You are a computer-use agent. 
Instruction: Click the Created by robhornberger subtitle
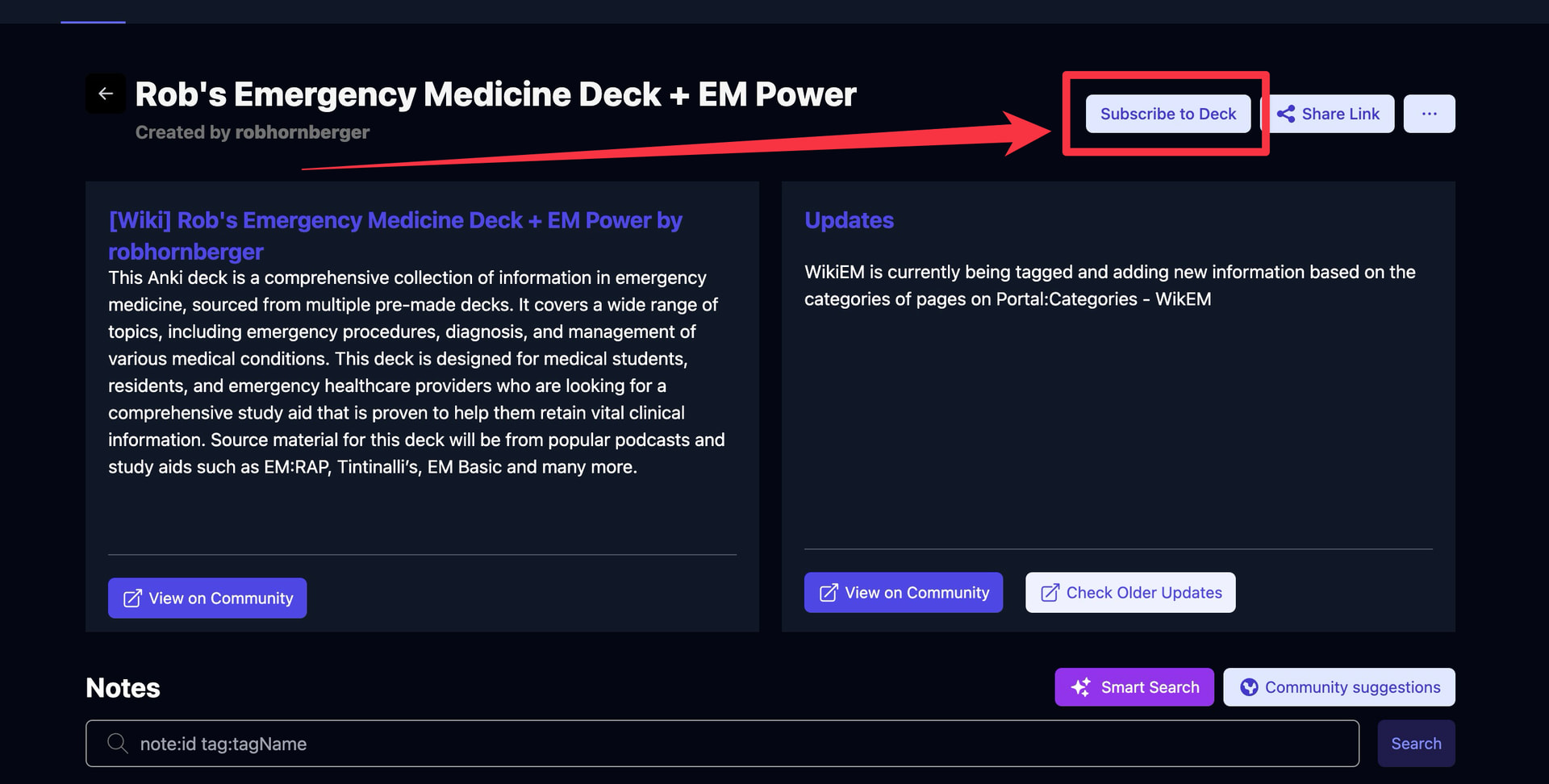252,132
